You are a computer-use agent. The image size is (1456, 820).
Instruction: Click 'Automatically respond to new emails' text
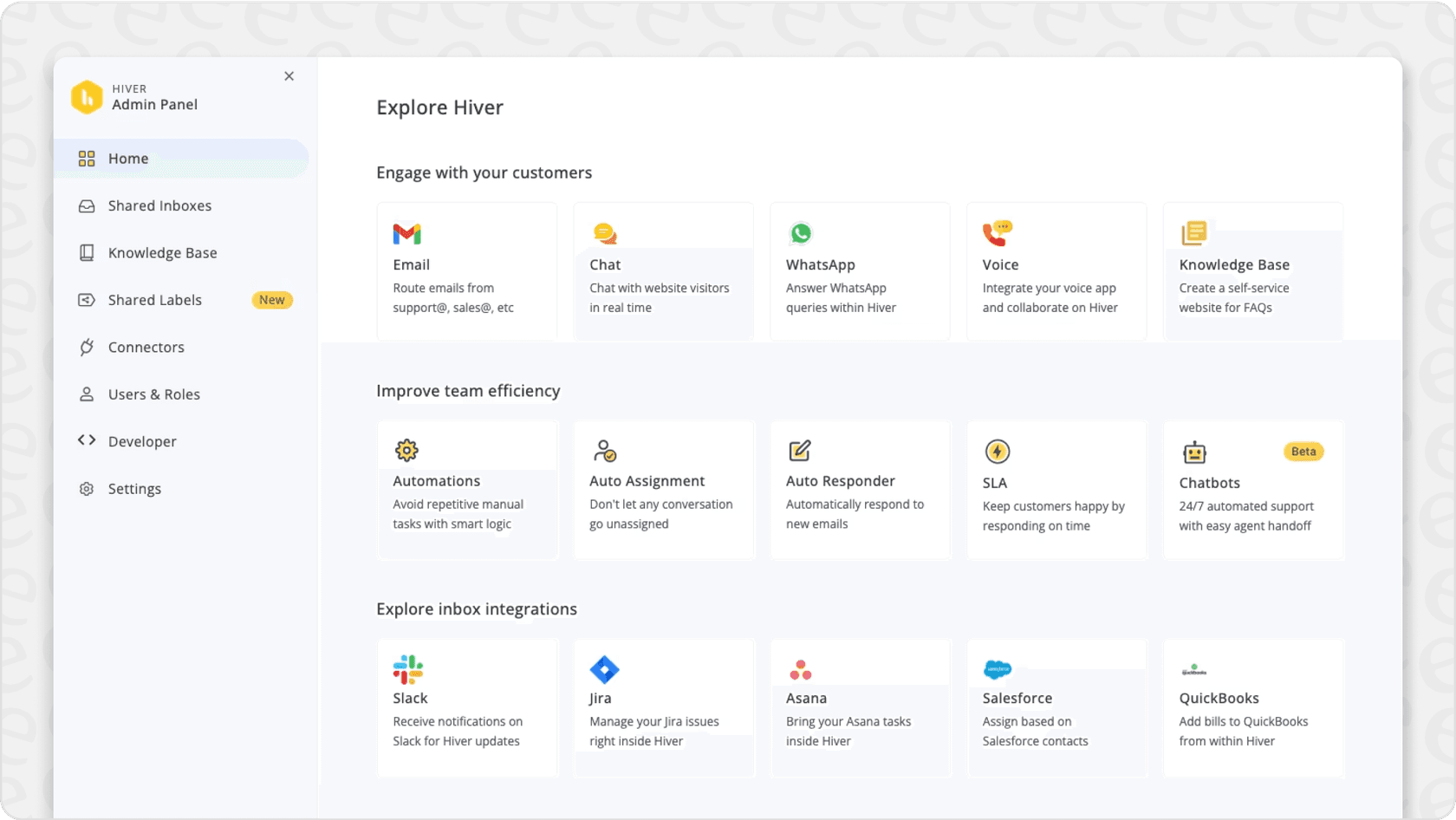point(855,514)
